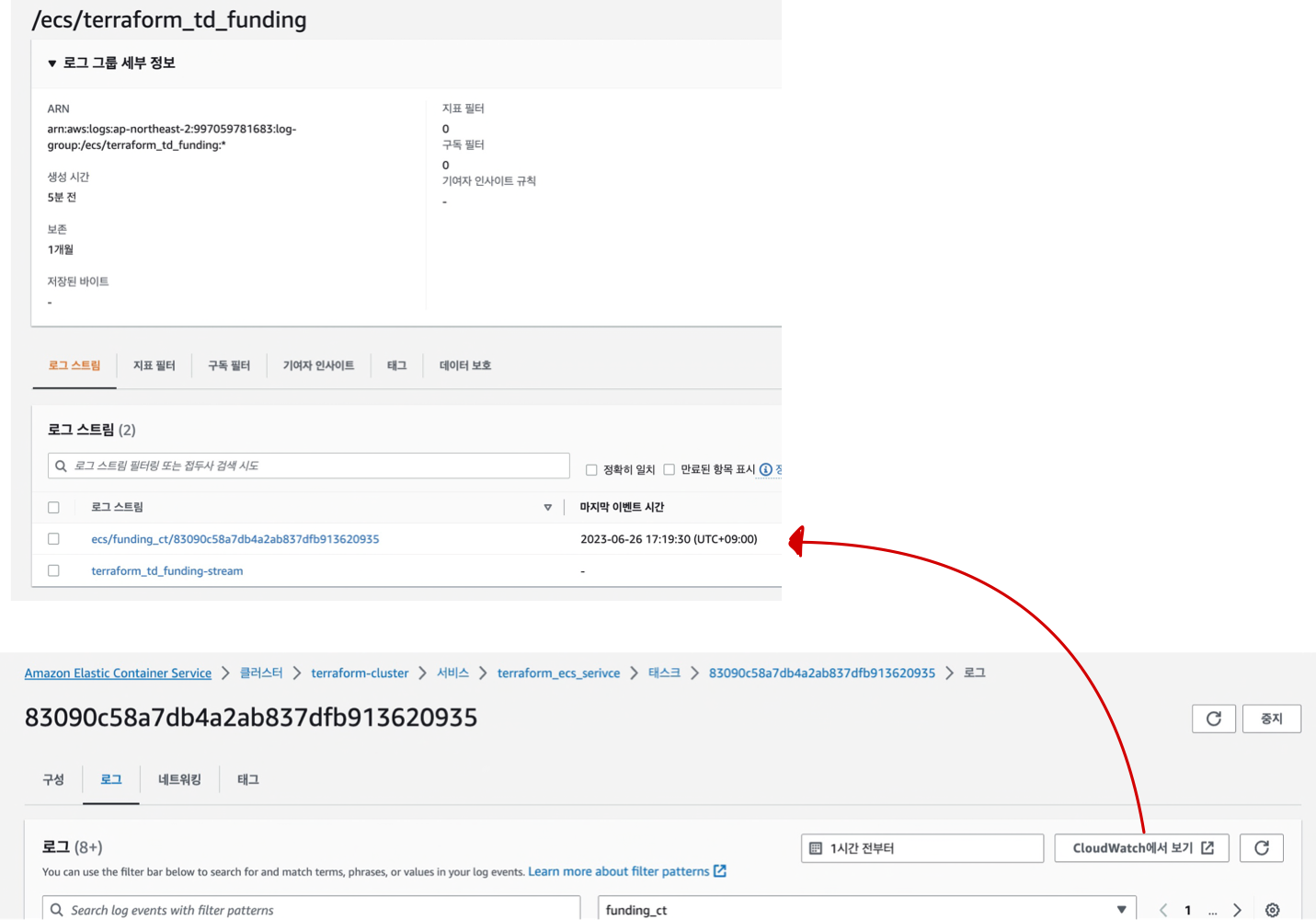1316x920 pixels.
Task: Click the calendar icon in time range
Action: click(816, 848)
